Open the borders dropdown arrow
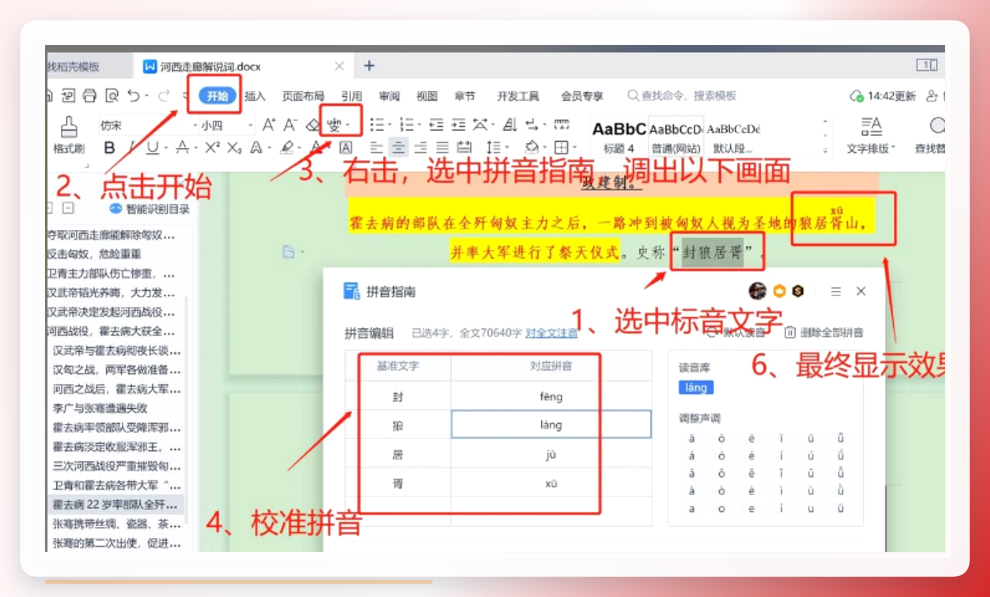 tap(573, 148)
